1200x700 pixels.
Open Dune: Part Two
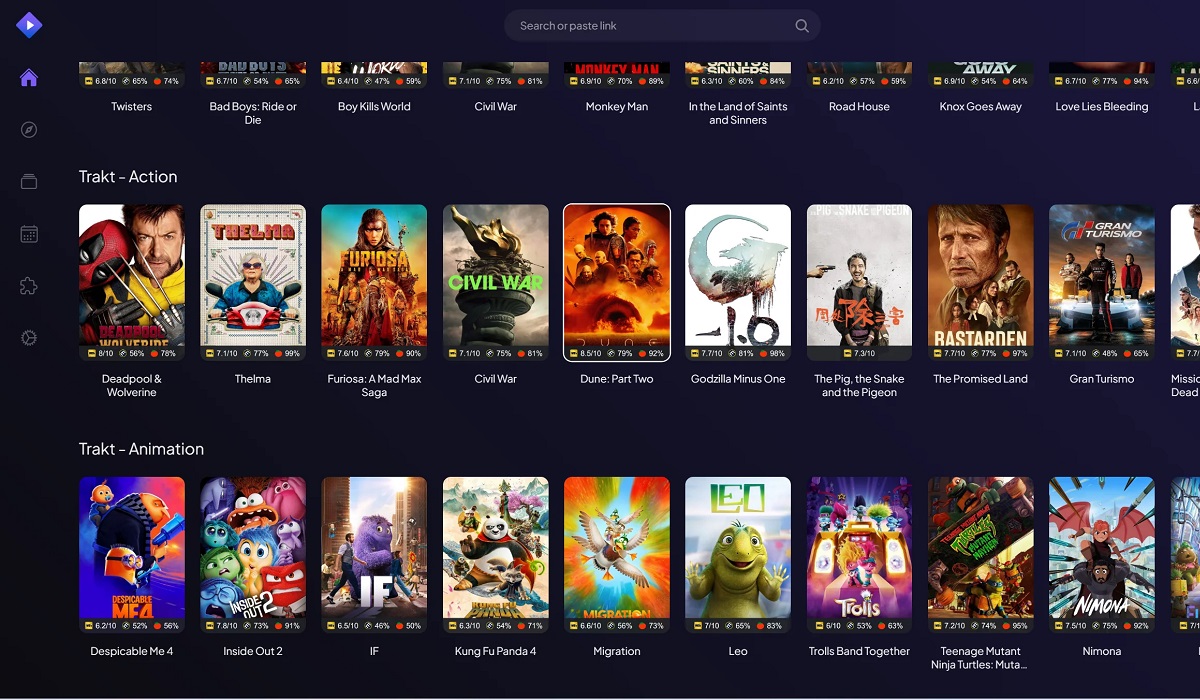[x=617, y=281]
